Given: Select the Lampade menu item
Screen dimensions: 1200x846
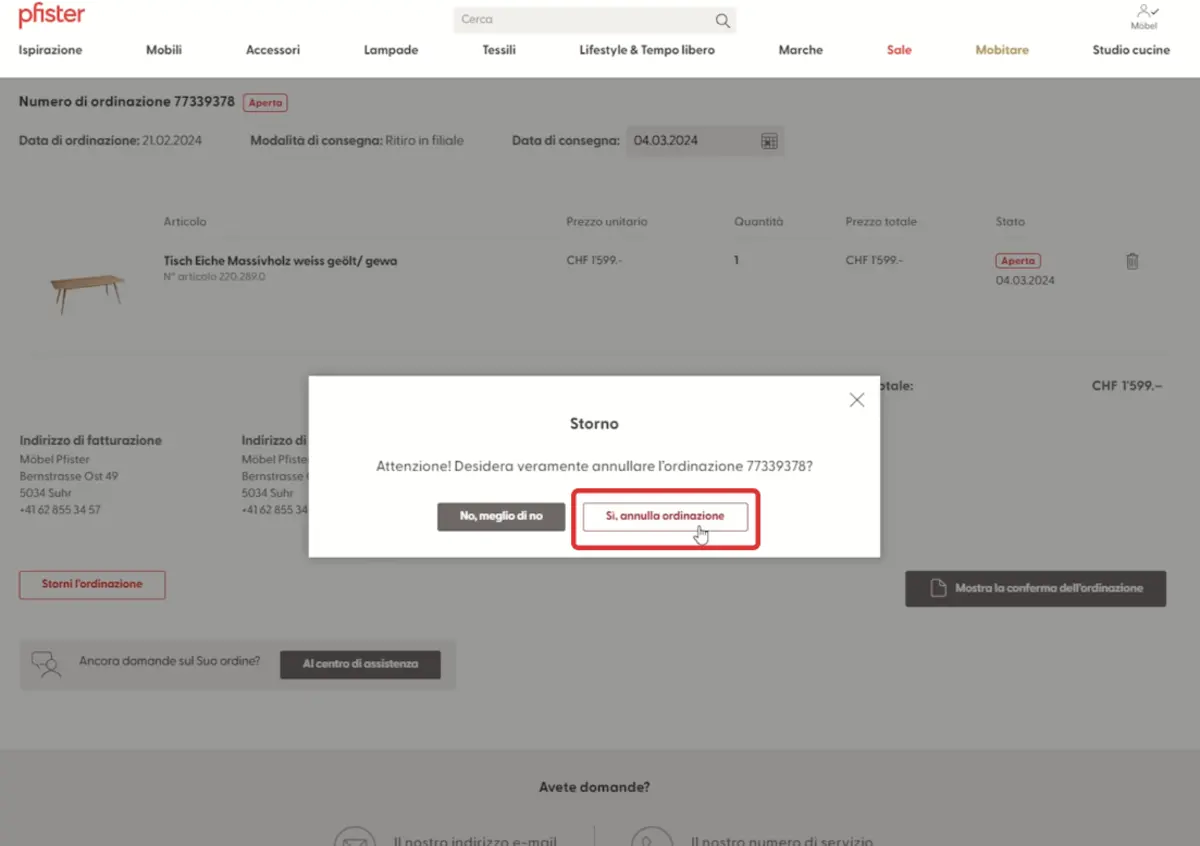Looking at the screenshot, I should [x=391, y=50].
